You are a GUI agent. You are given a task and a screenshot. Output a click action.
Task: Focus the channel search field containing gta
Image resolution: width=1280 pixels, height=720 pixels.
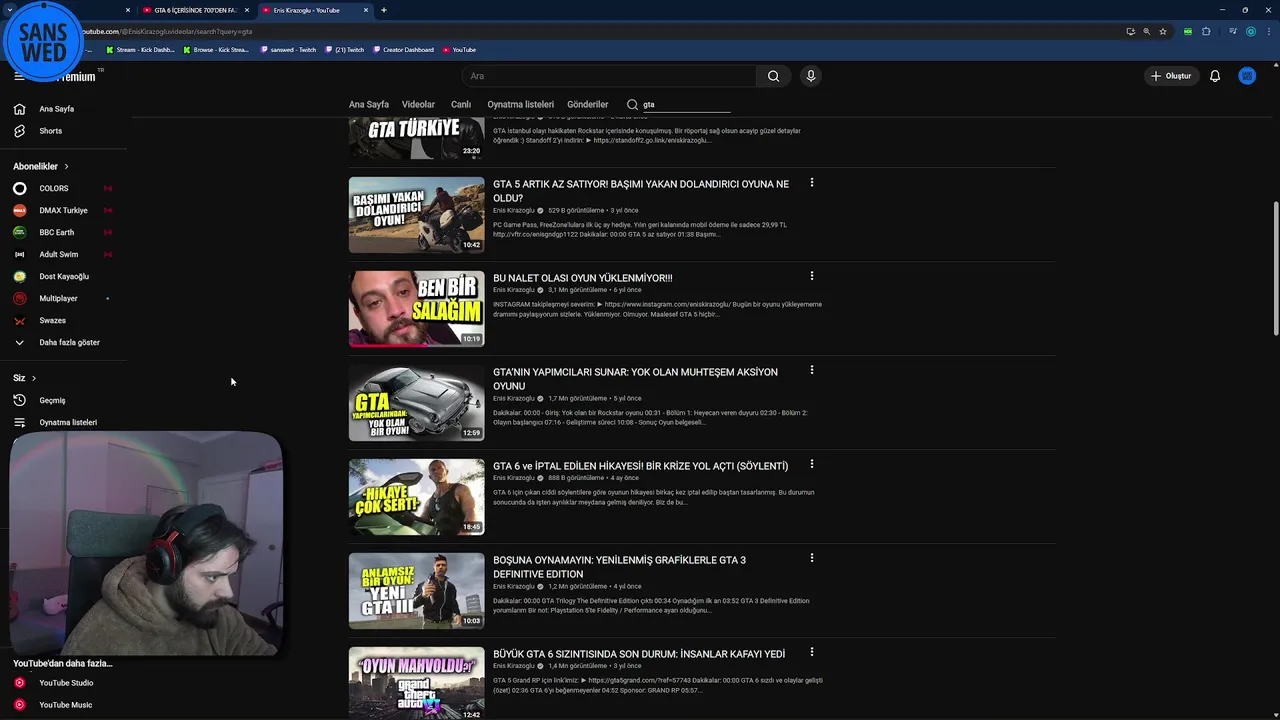686,104
